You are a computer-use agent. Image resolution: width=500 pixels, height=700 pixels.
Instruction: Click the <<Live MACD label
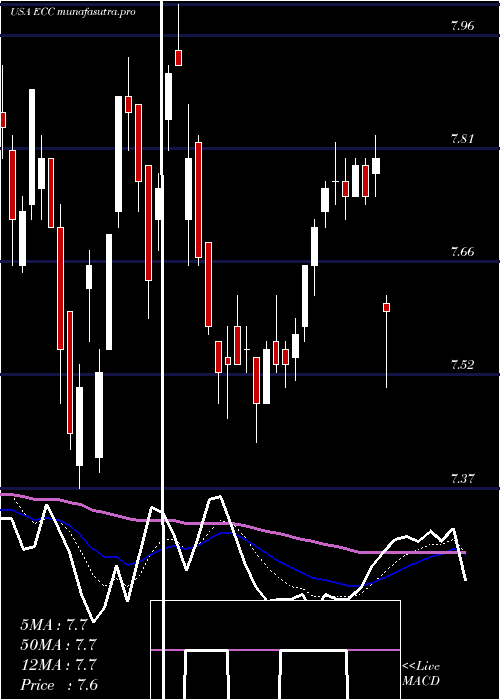(x=421, y=674)
